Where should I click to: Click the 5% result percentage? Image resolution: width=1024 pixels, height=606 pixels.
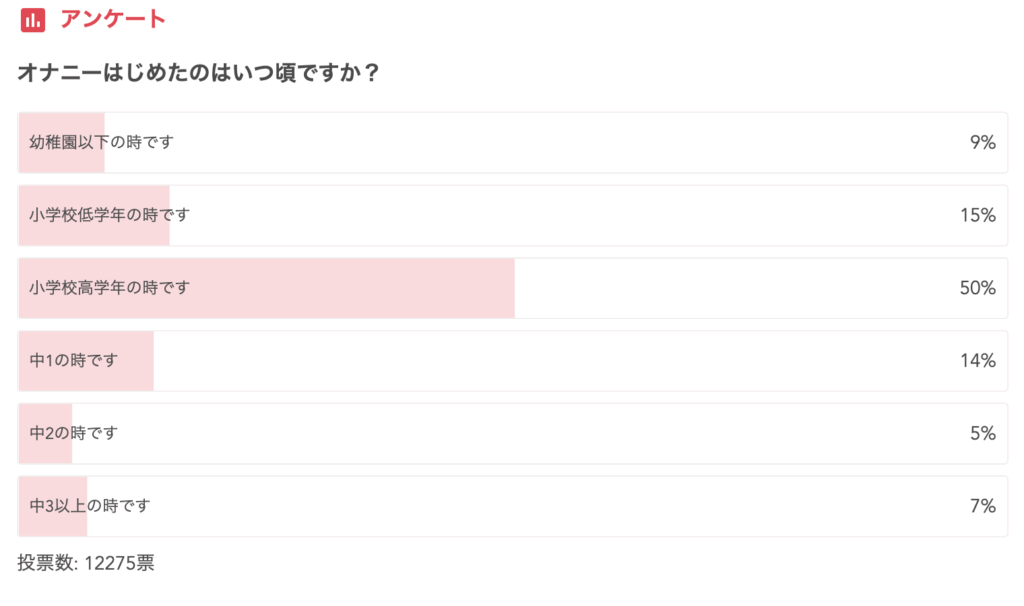click(x=982, y=433)
